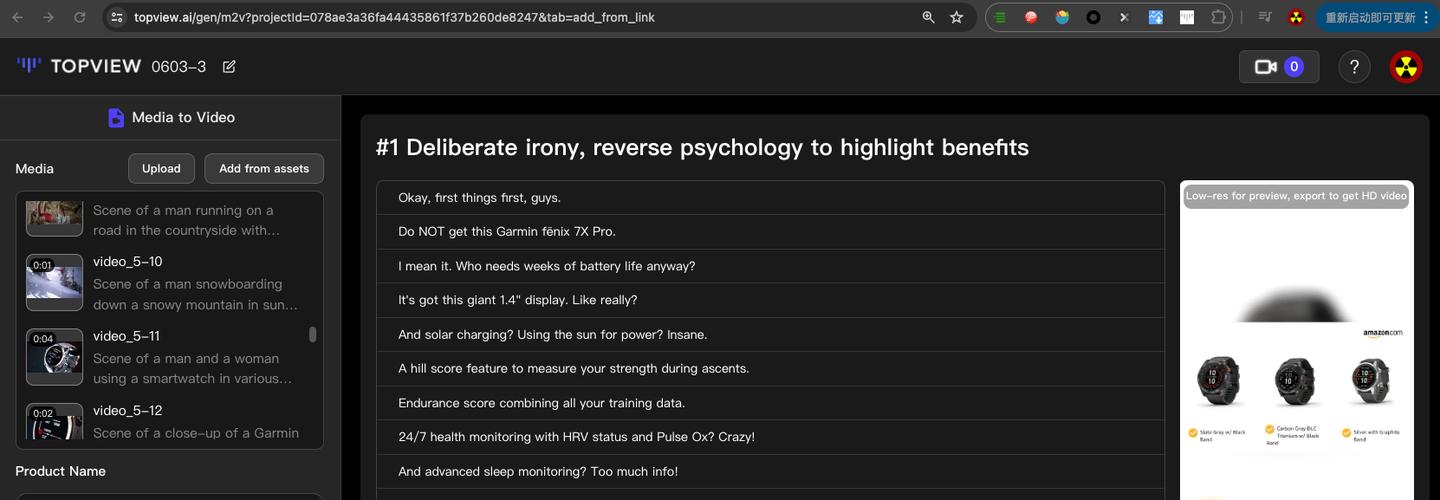Image resolution: width=1440 pixels, height=500 pixels.
Task: Open the blue image downloader extension
Action: pos(1155,17)
